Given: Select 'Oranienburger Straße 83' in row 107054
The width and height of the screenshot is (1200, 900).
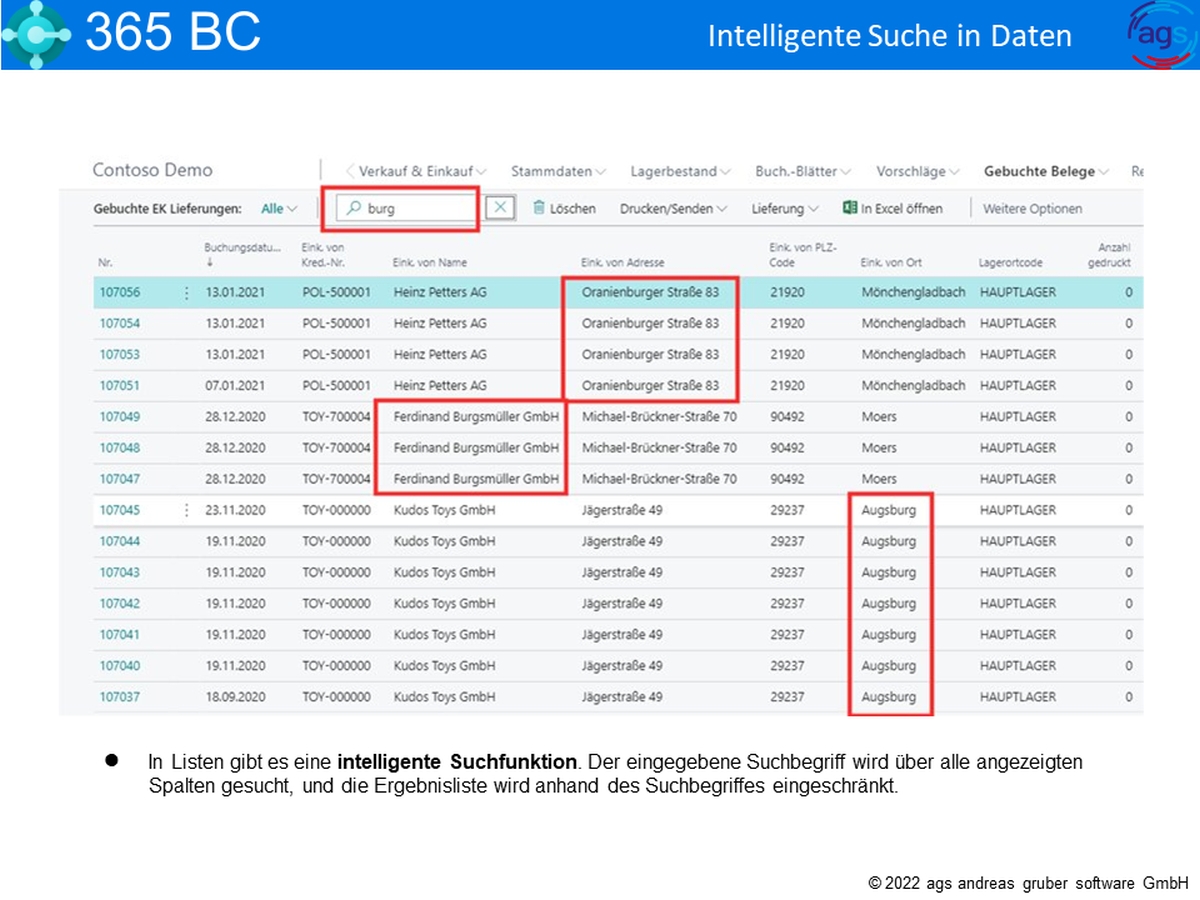Looking at the screenshot, I should pos(650,324).
